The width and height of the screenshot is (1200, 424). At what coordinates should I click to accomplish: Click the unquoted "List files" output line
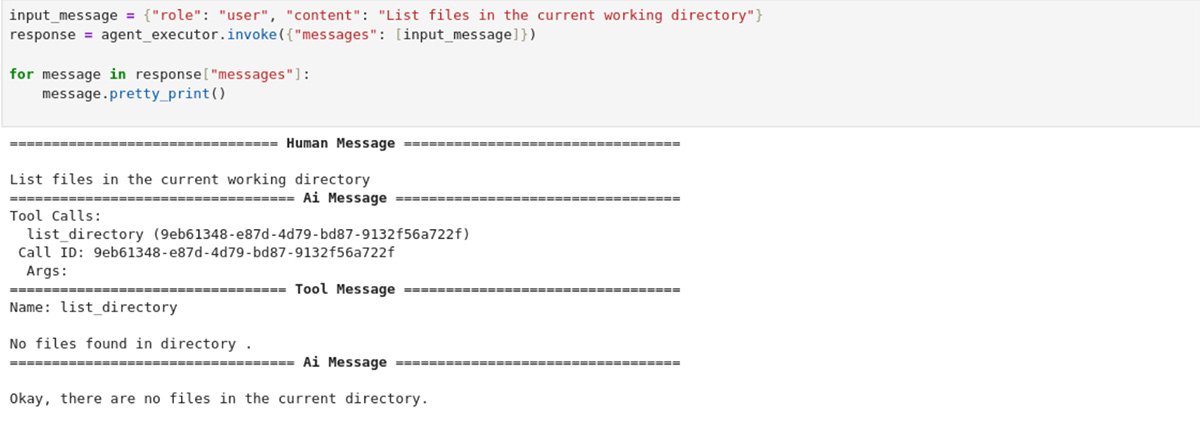click(x=189, y=180)
